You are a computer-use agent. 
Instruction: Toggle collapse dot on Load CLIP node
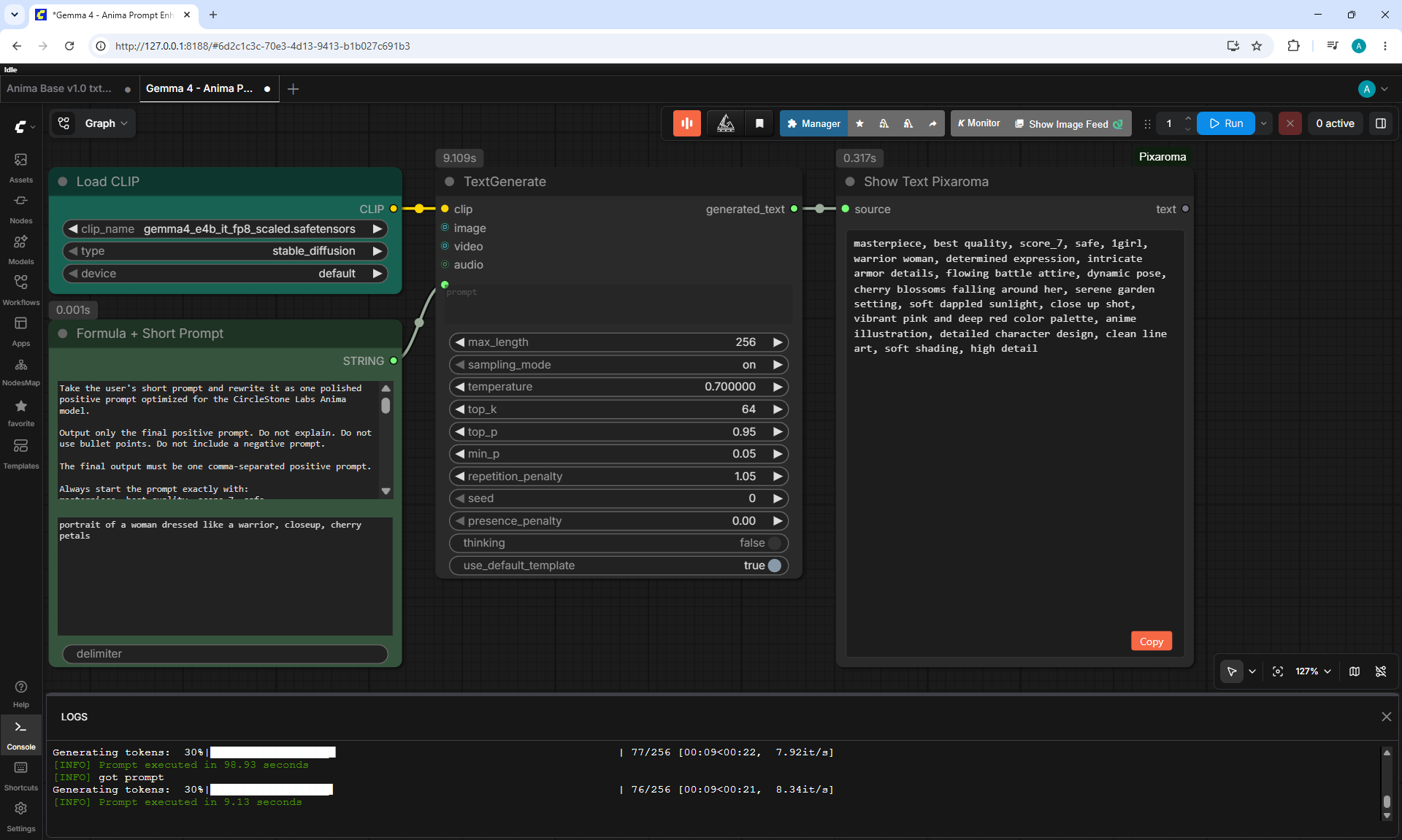coord(63,182)
